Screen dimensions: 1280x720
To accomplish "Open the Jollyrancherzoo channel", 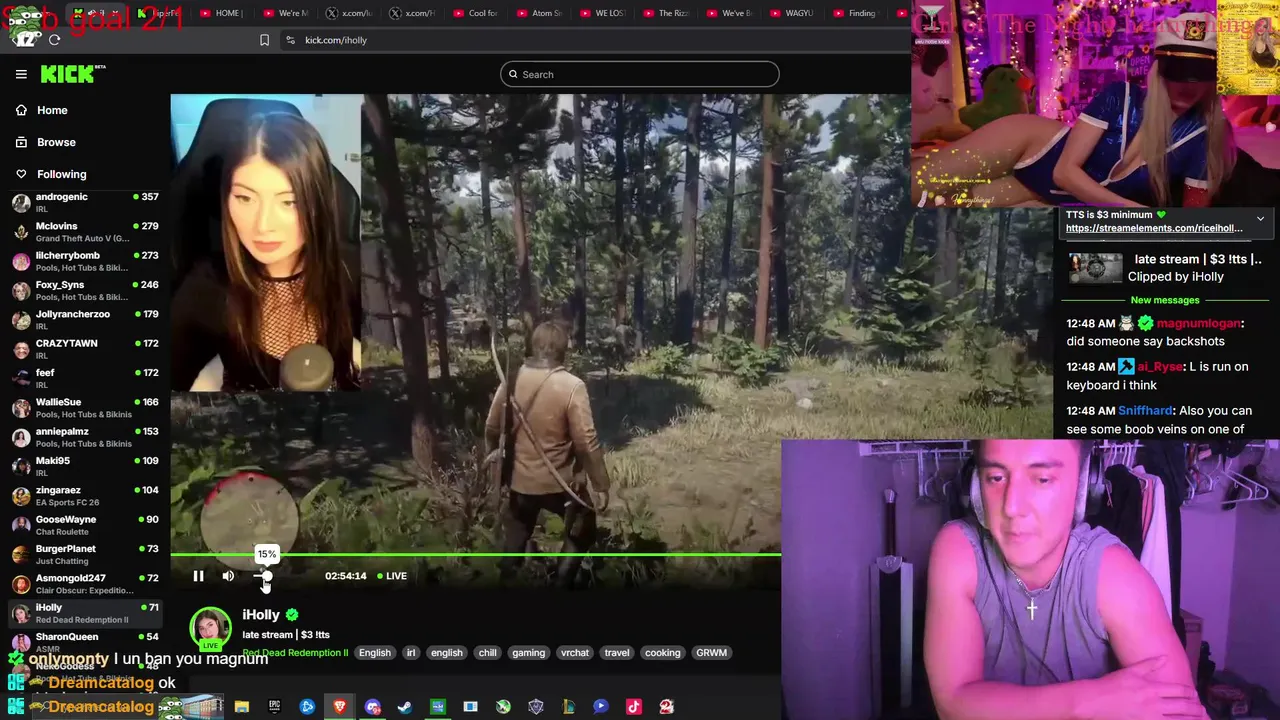I will [85, 319].
